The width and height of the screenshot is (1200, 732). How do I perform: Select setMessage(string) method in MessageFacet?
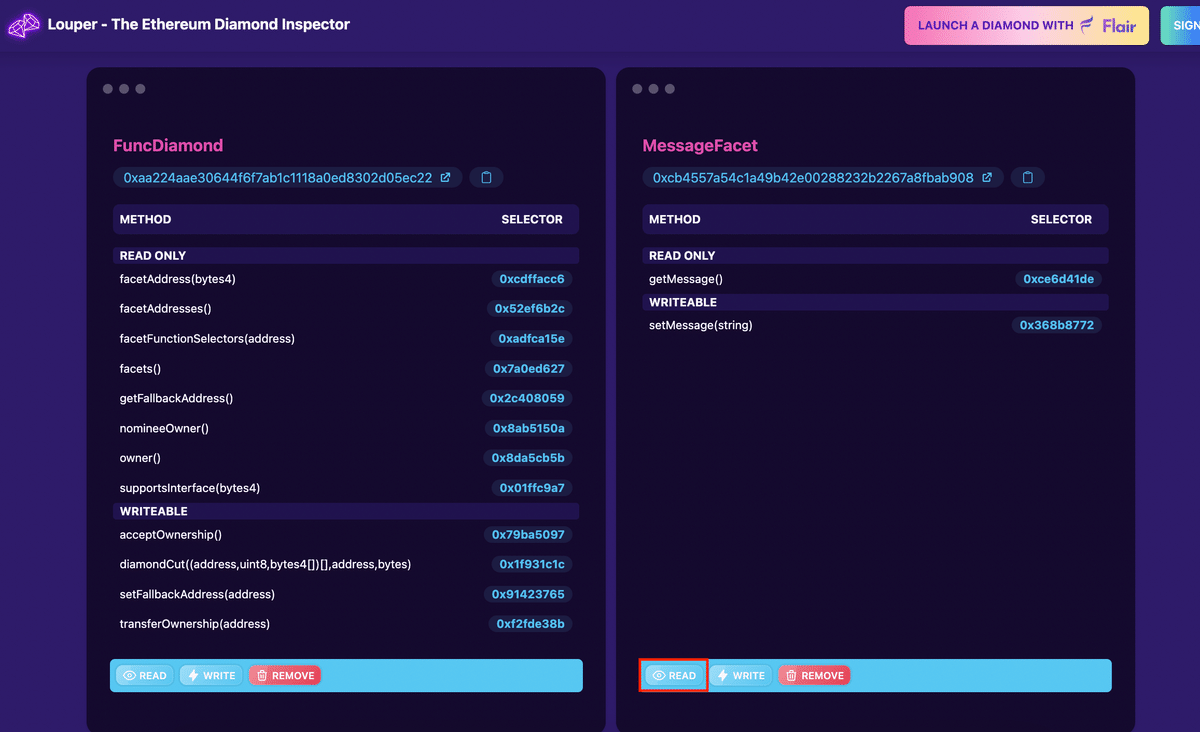701,325
